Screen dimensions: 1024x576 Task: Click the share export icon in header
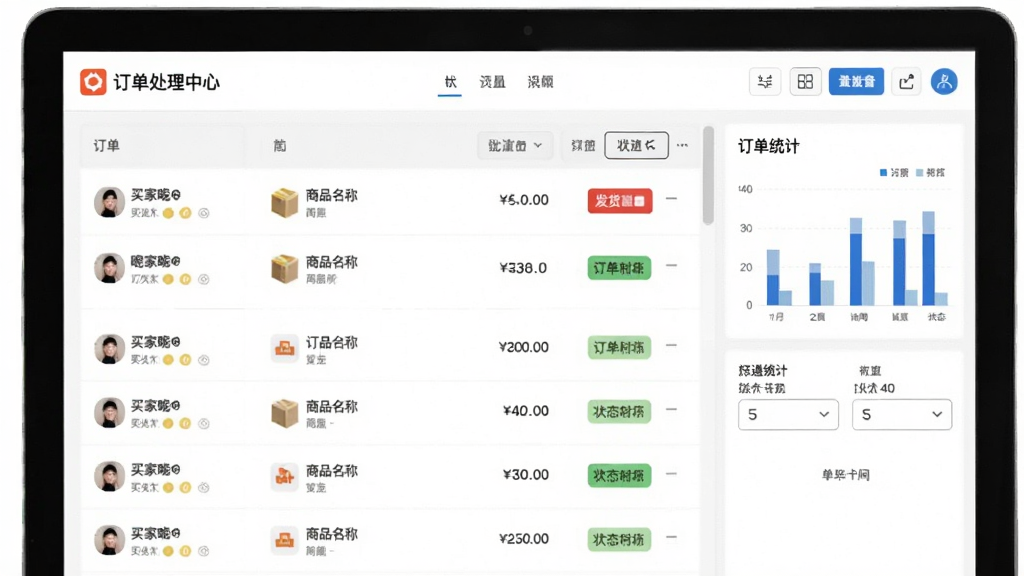(906, 82)
